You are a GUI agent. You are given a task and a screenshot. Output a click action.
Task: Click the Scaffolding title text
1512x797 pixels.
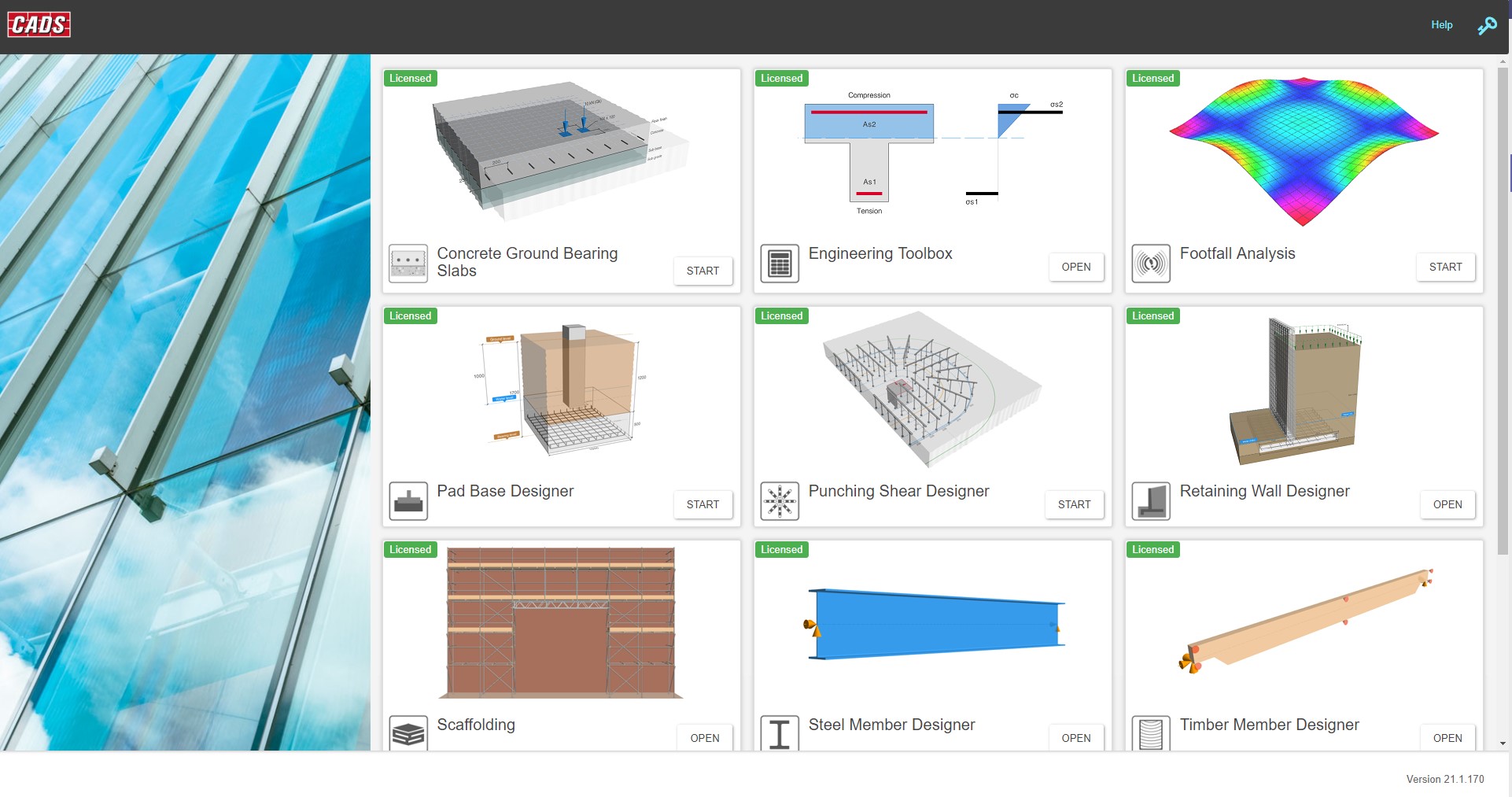(x=476, y=725)
